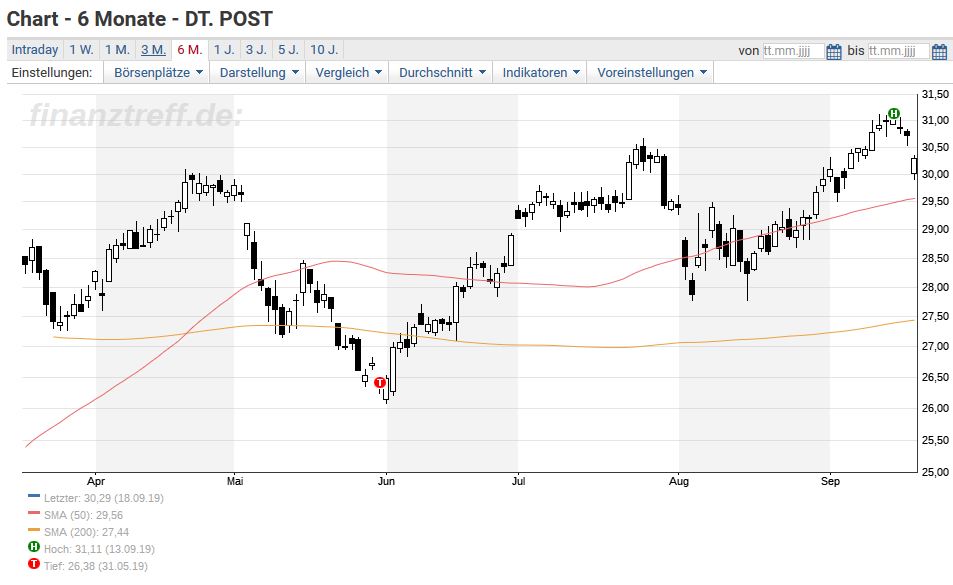
Task: Click the 25,00 price axis label
Action: coord(935,472)
